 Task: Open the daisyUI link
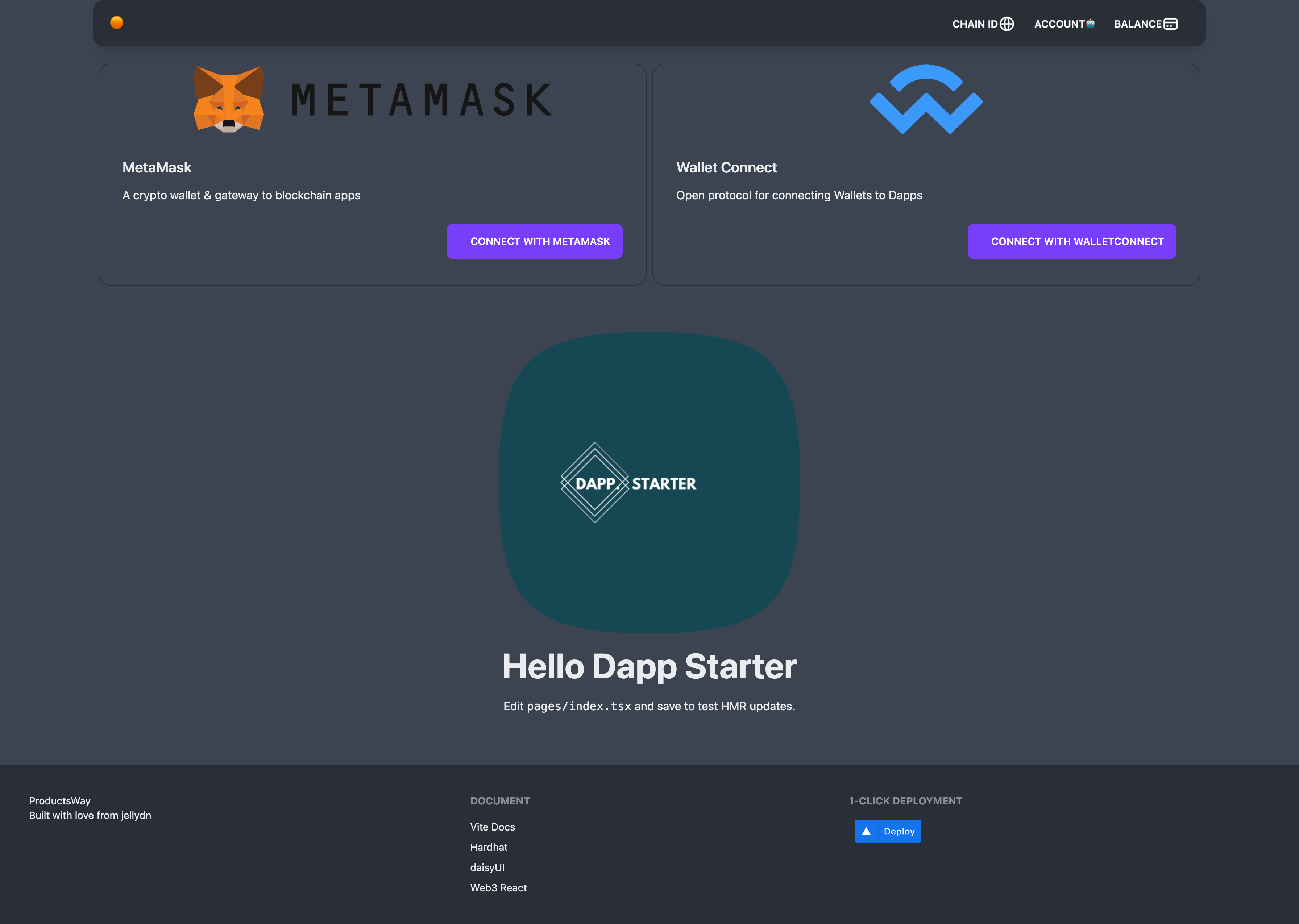[x=487, y=868]
